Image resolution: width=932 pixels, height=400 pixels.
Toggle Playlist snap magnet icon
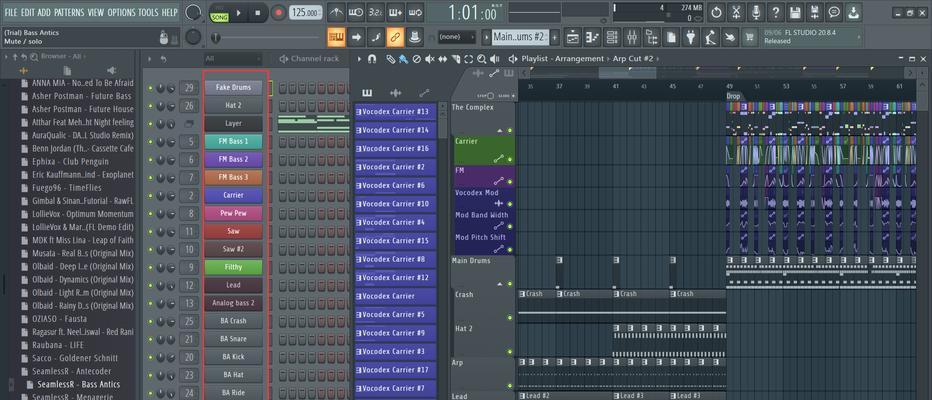(372, 59)
